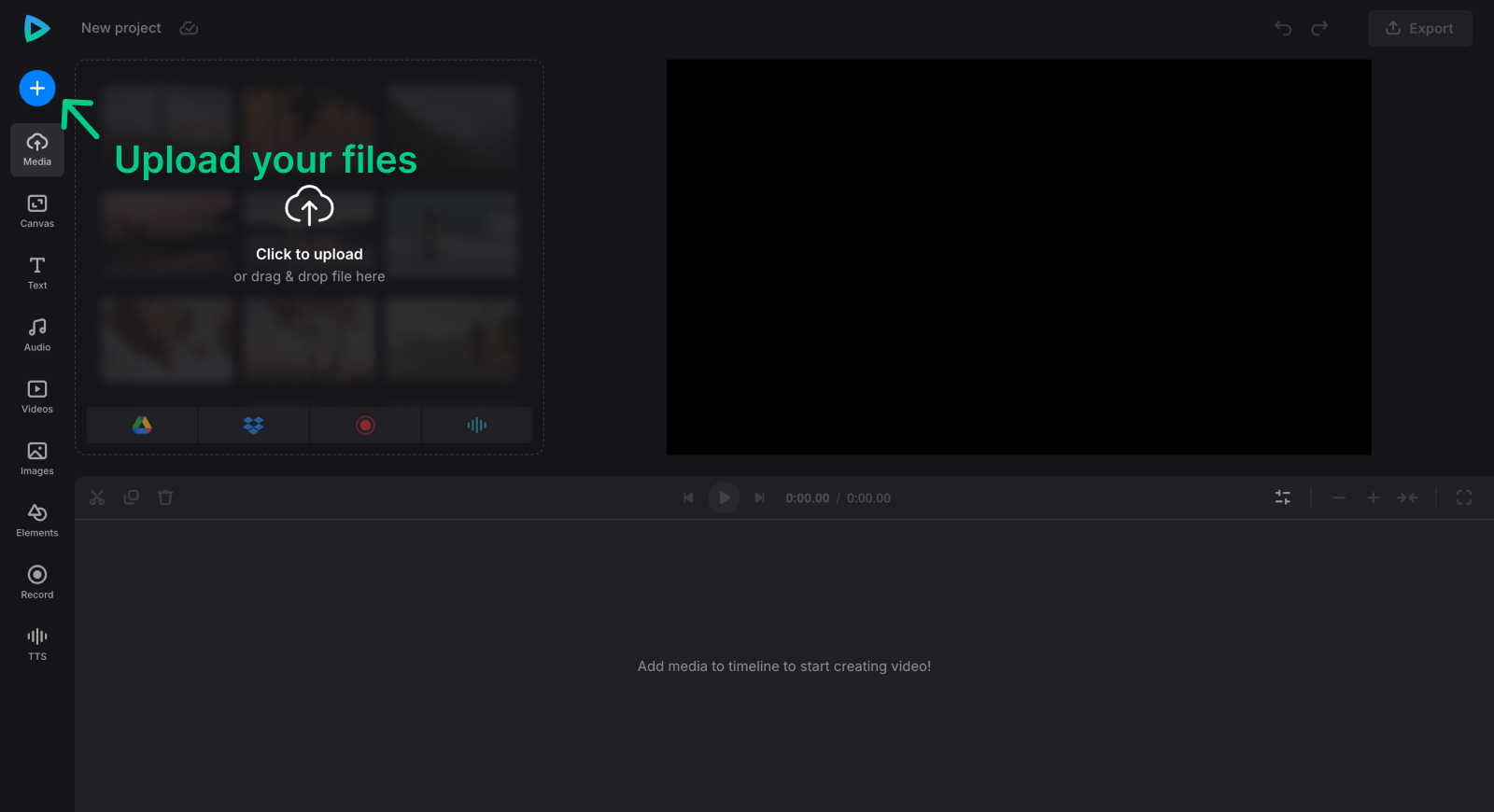Screen dimensions: 1494x812
Task: Start a recording from upload panel
Action: click(365, 425)
